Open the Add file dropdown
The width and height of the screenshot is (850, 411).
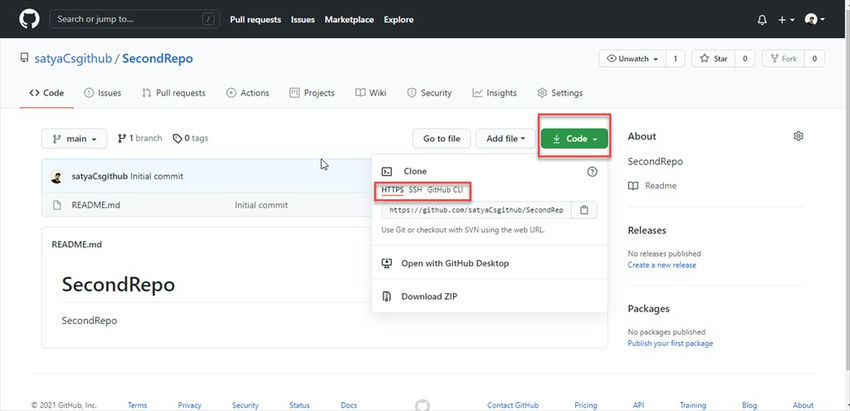click(x=505, y=139)
